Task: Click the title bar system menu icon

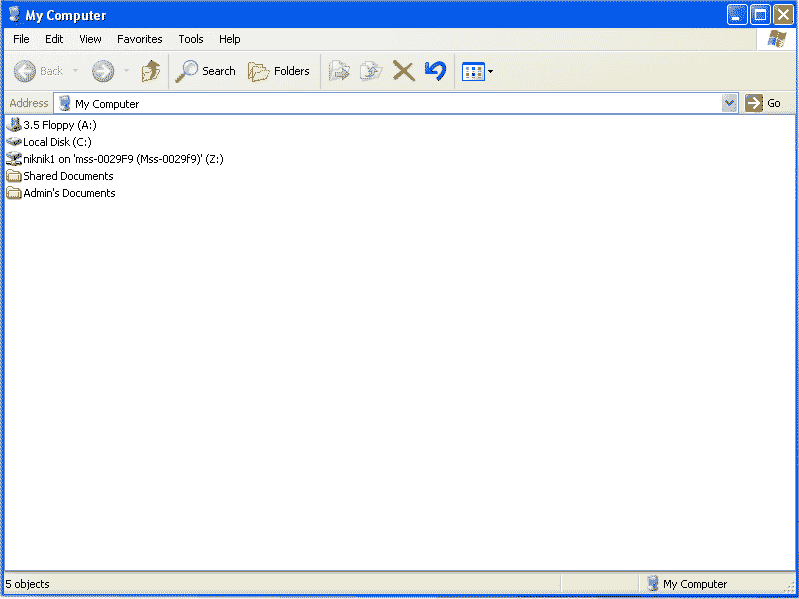Action: coord(14,15)
